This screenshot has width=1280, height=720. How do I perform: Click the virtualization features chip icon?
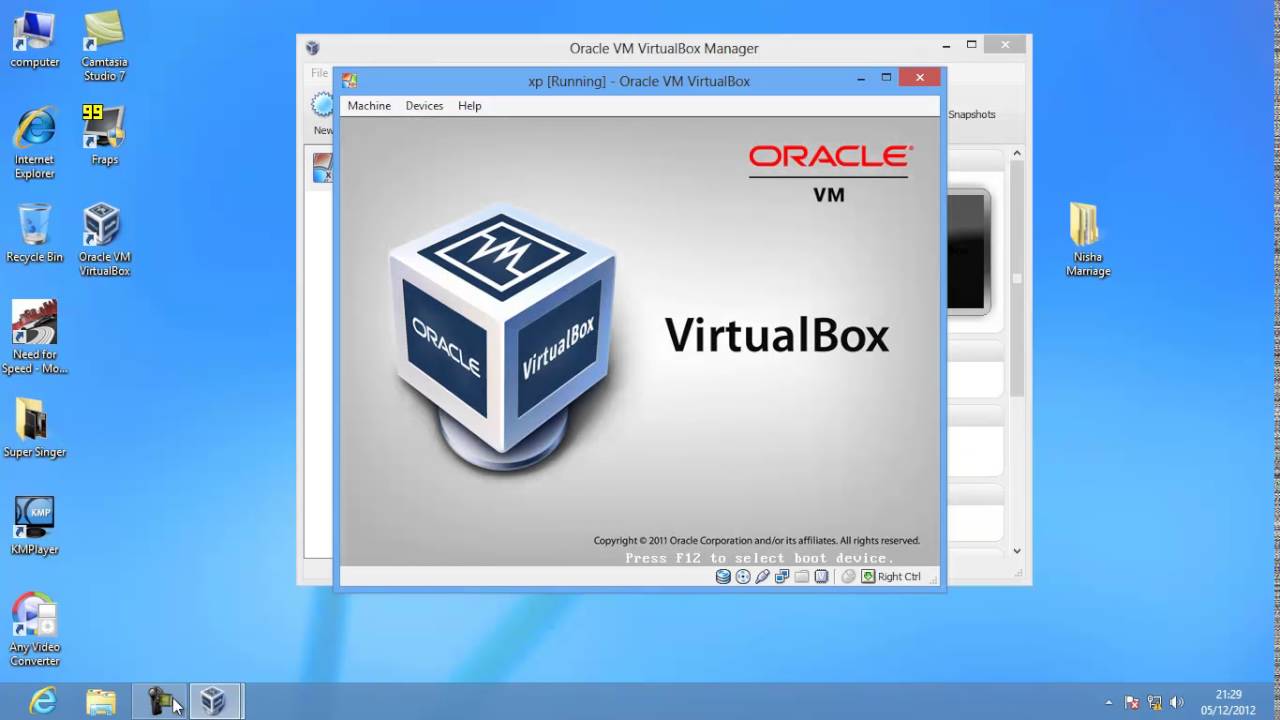[x=821, y=576]
